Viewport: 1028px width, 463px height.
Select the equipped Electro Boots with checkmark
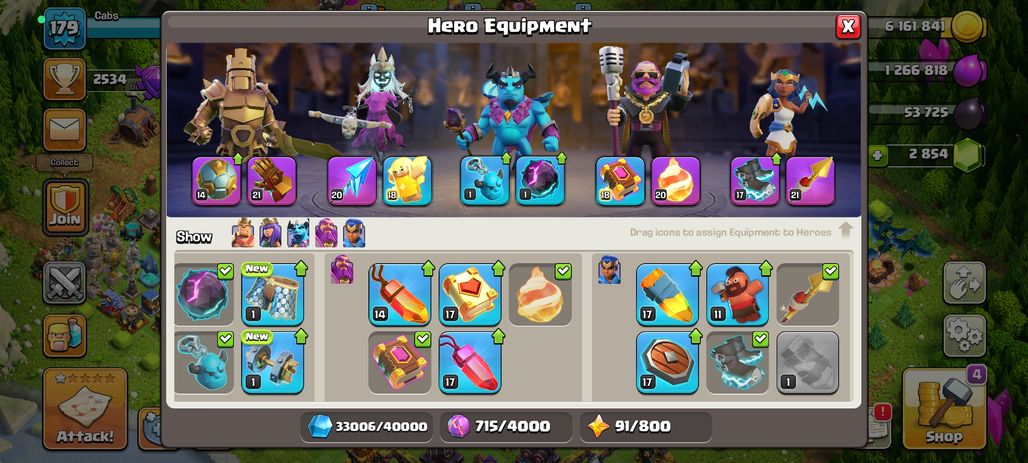738,362
